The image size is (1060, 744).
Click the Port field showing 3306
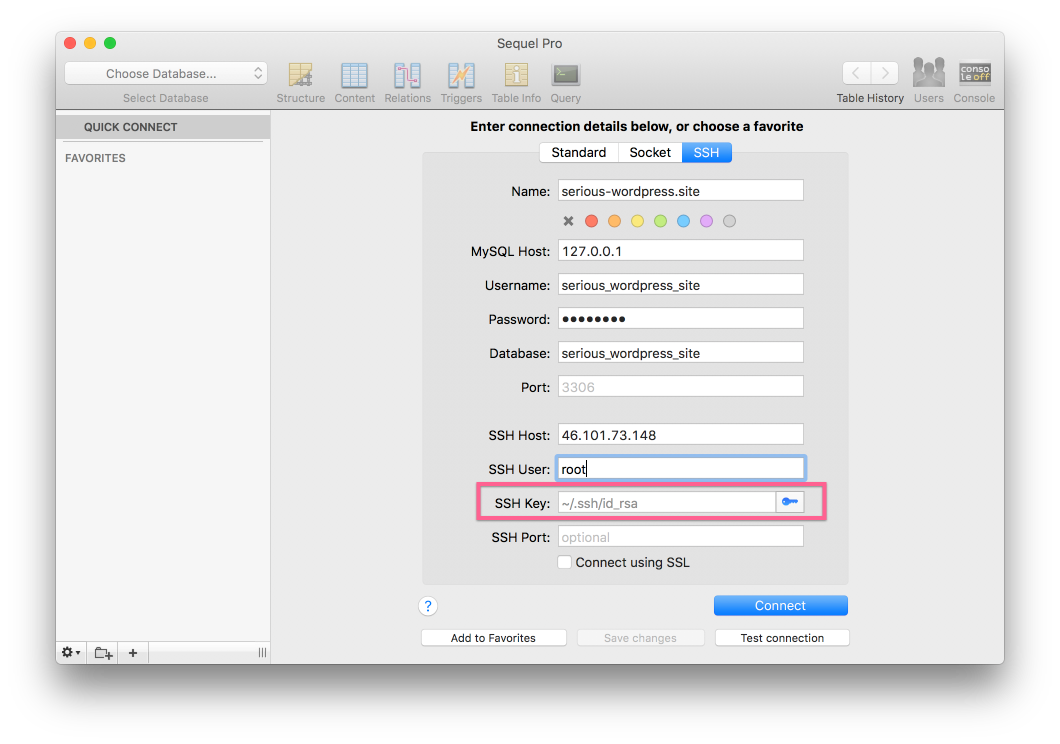(681, 387)
